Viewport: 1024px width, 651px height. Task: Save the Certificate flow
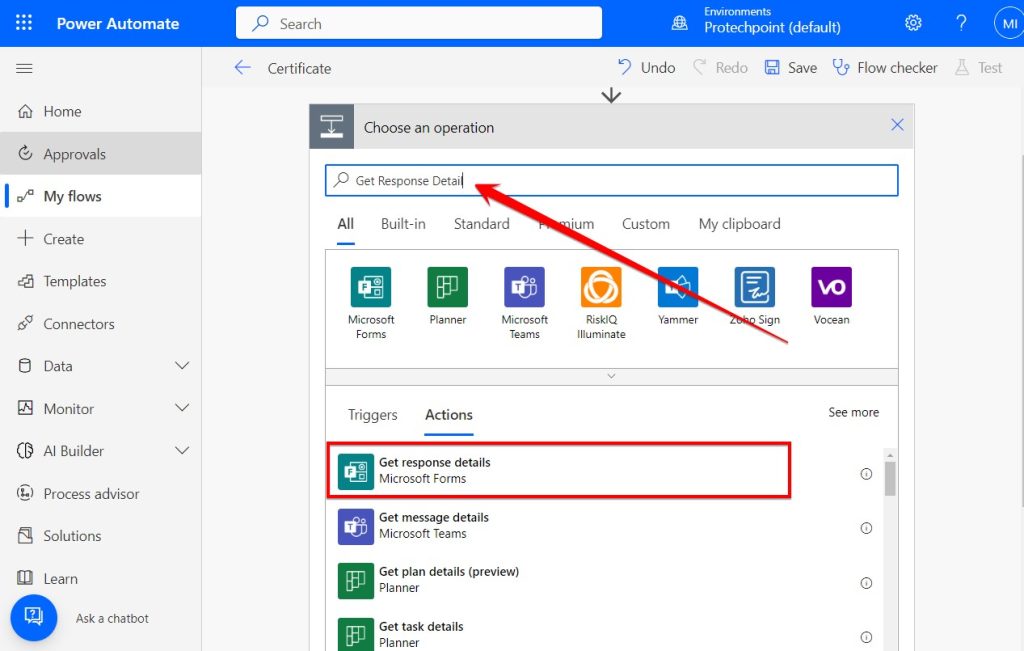(789, 67)
